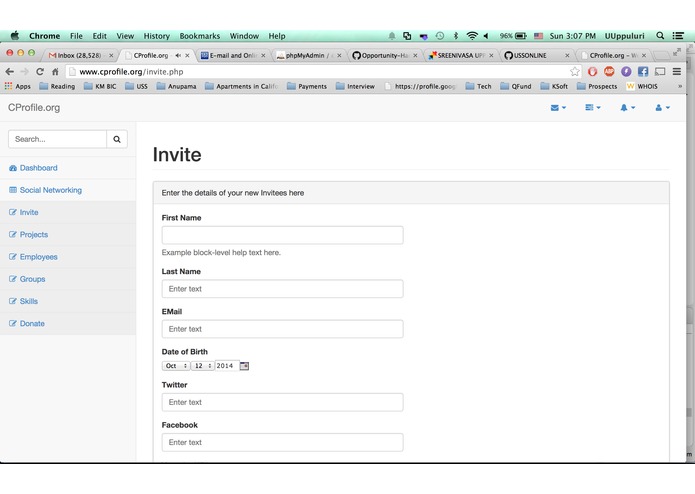
Task: Open the Reading bookmarks folder
Action: 57,86
